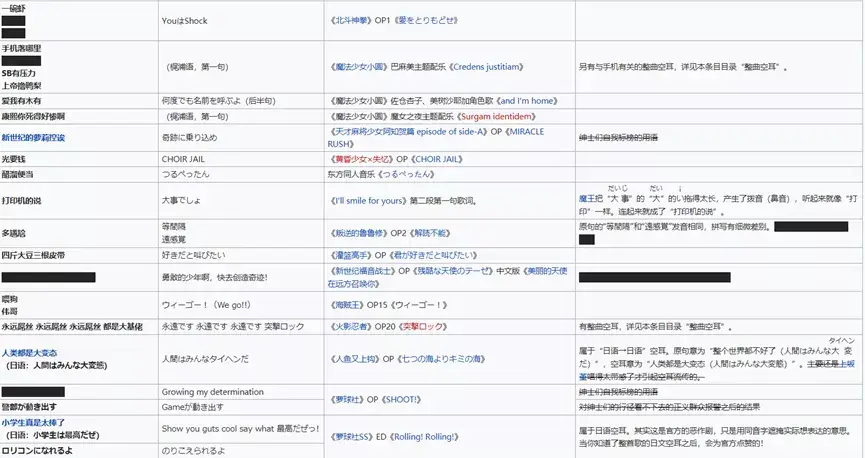Select "Growing my determination" text
The height and width of the screenshot is (458, 865).
(212, 392)
